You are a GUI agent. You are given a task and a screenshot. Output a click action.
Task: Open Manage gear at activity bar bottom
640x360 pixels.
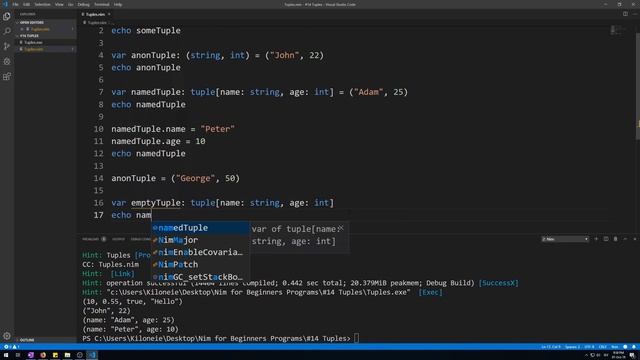(x=7, y=336)
